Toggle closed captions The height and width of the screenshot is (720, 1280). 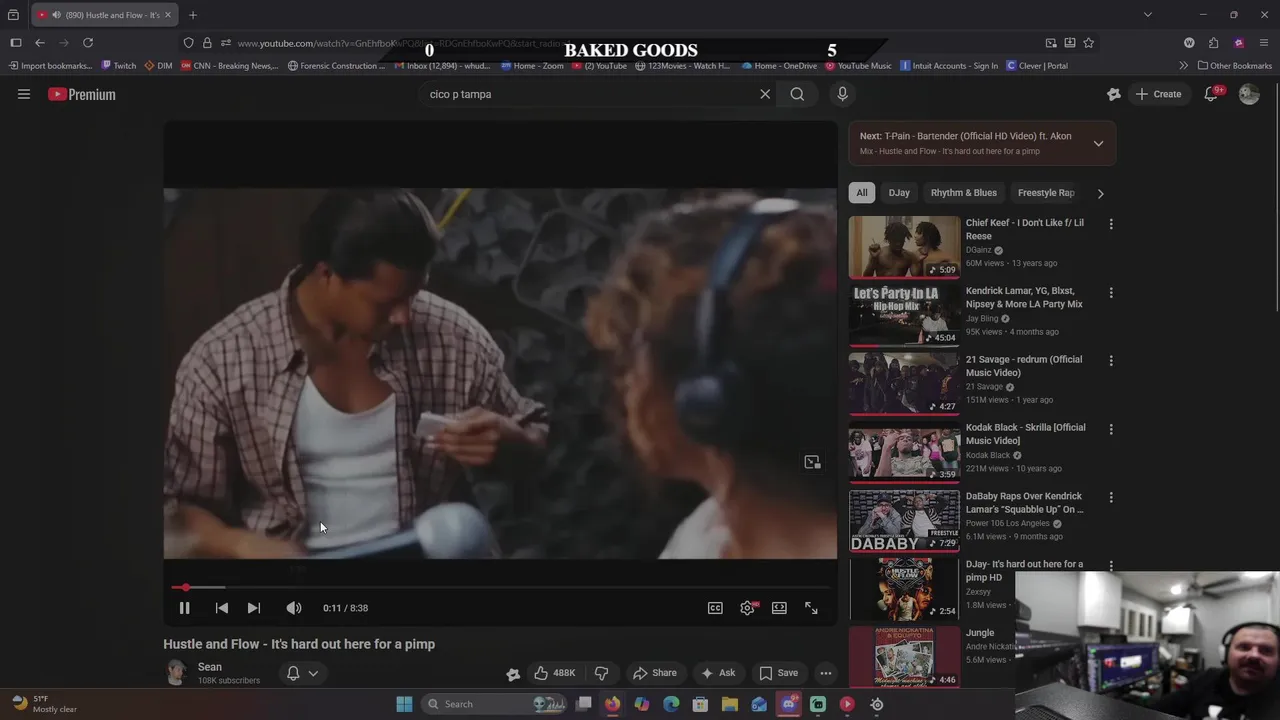click(715, 608)
